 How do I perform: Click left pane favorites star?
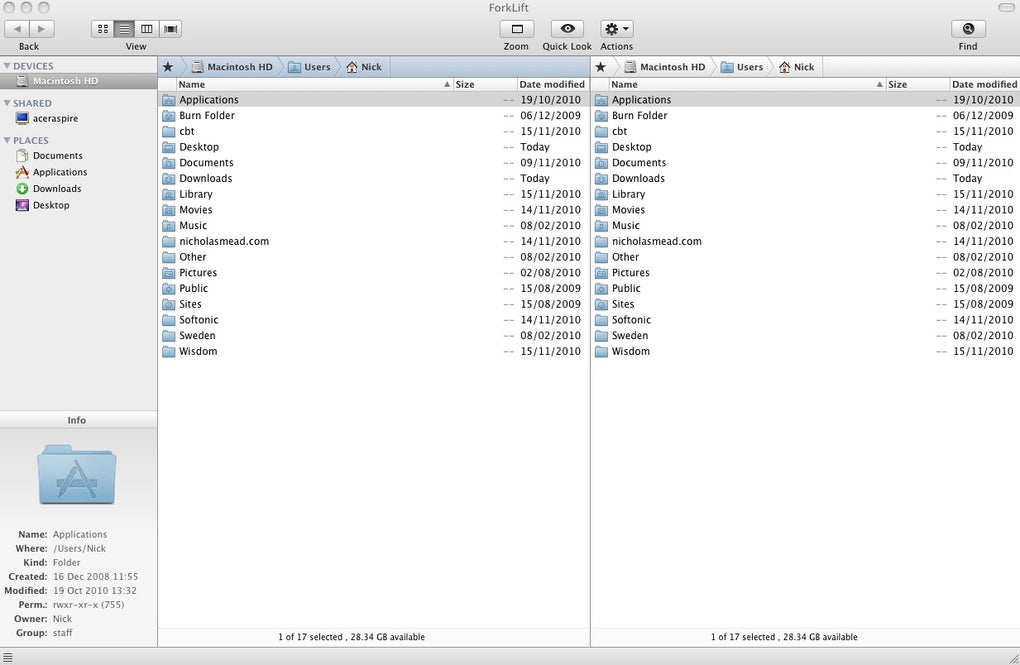pyautogui.click(x=168, y=67)
